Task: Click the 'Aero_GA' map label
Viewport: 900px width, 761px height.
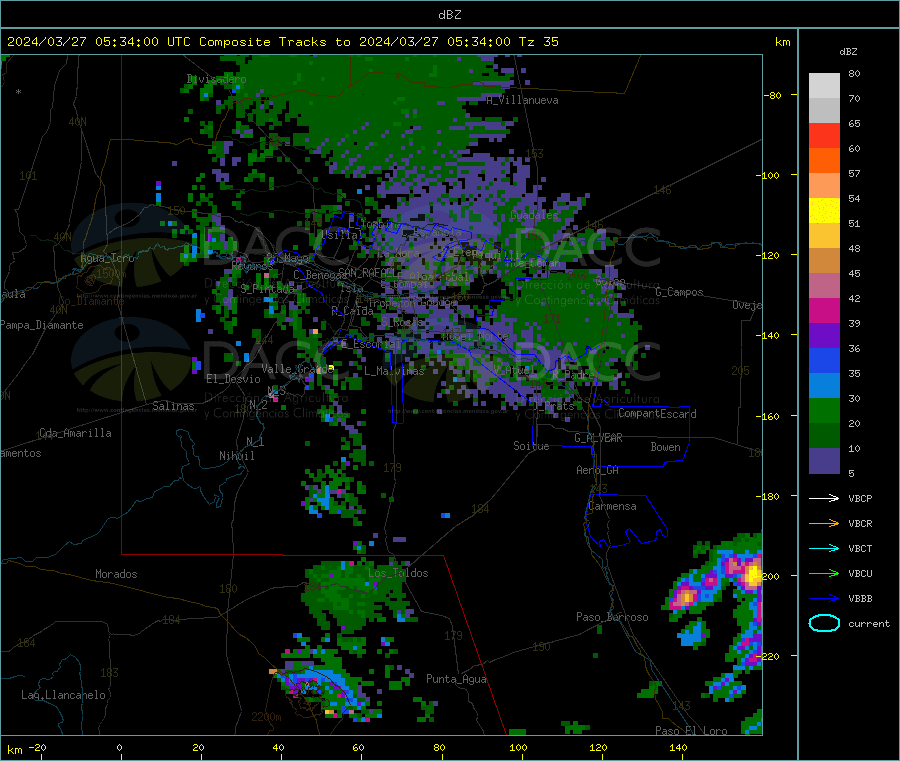Action: pyautogui.click(x=598, y=470)
